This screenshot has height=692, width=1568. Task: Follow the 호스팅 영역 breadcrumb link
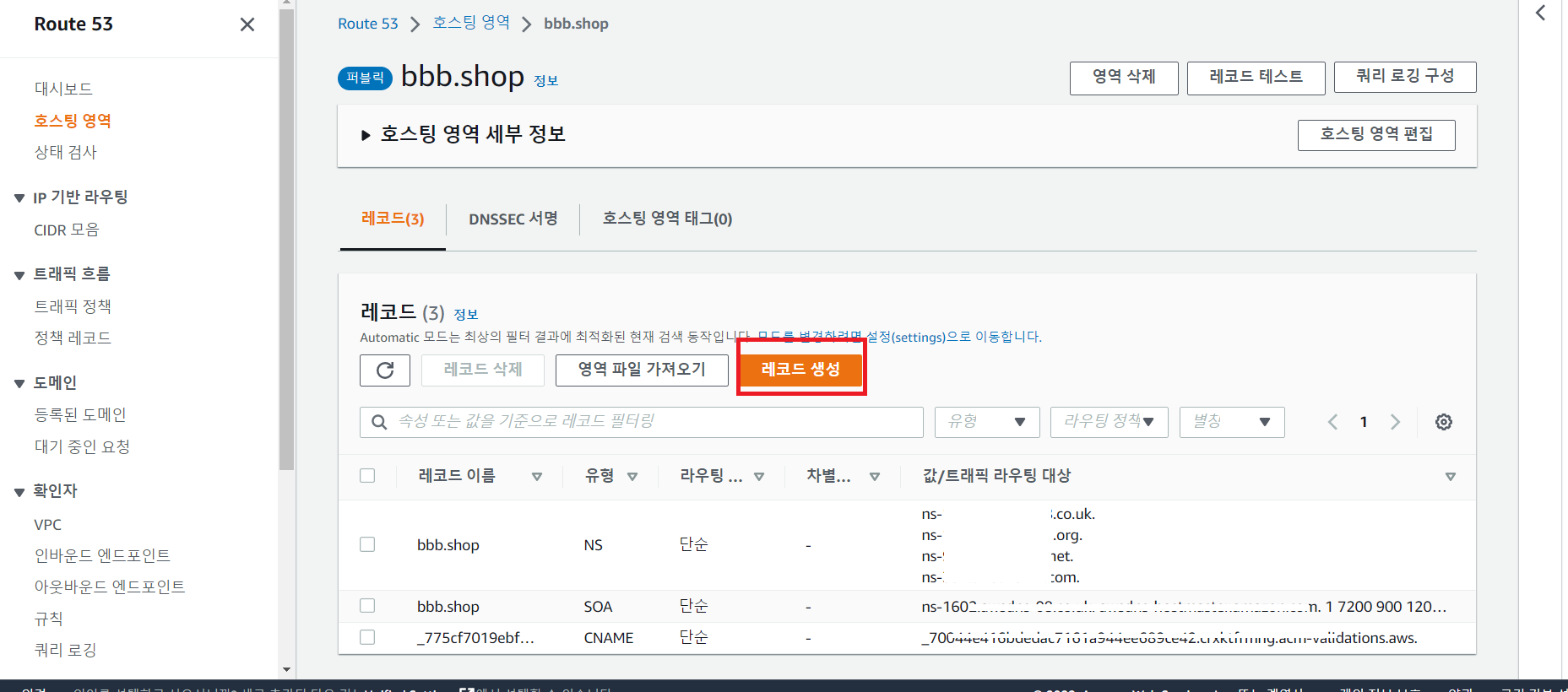(471, 23)
